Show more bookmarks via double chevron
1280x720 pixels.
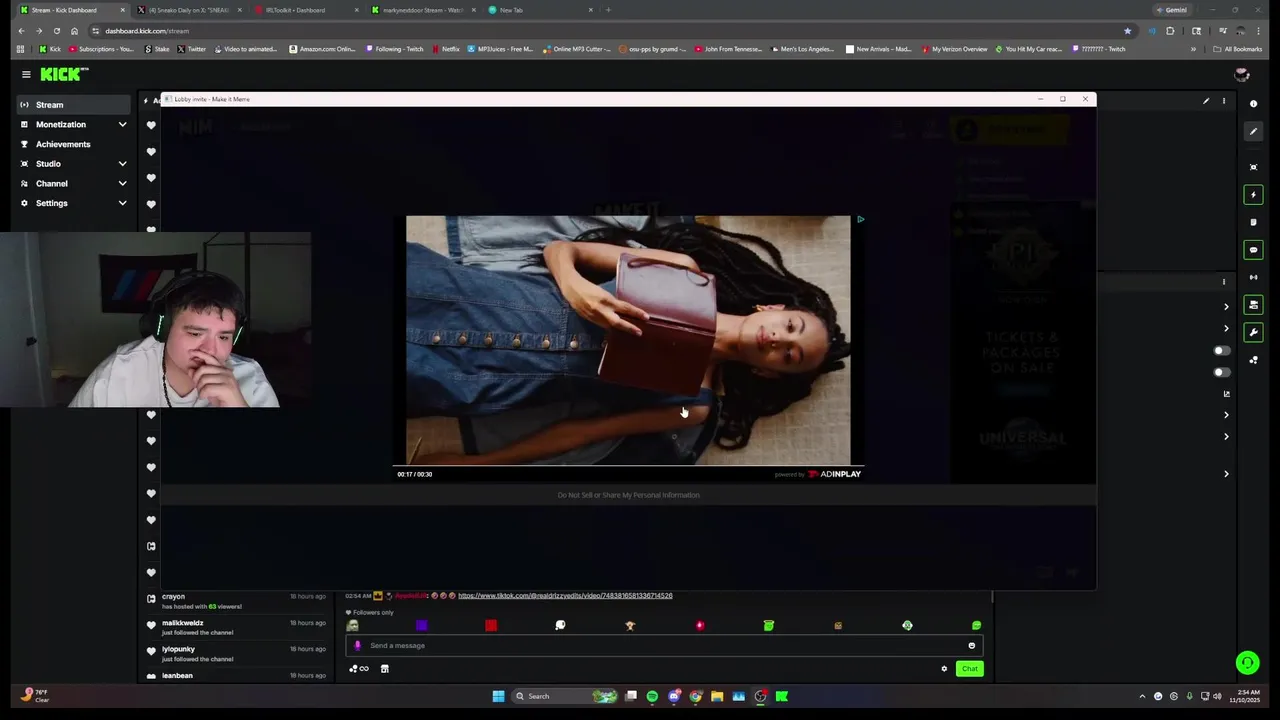pyautogui.click(x=1193, y=49)
